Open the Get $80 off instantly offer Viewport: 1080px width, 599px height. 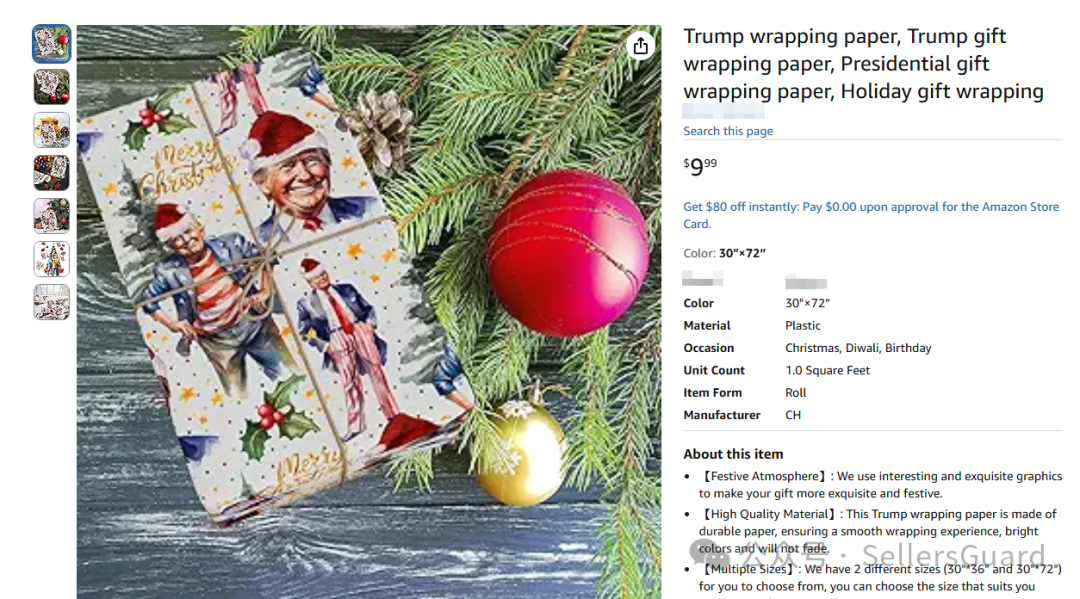click(871, 215)
